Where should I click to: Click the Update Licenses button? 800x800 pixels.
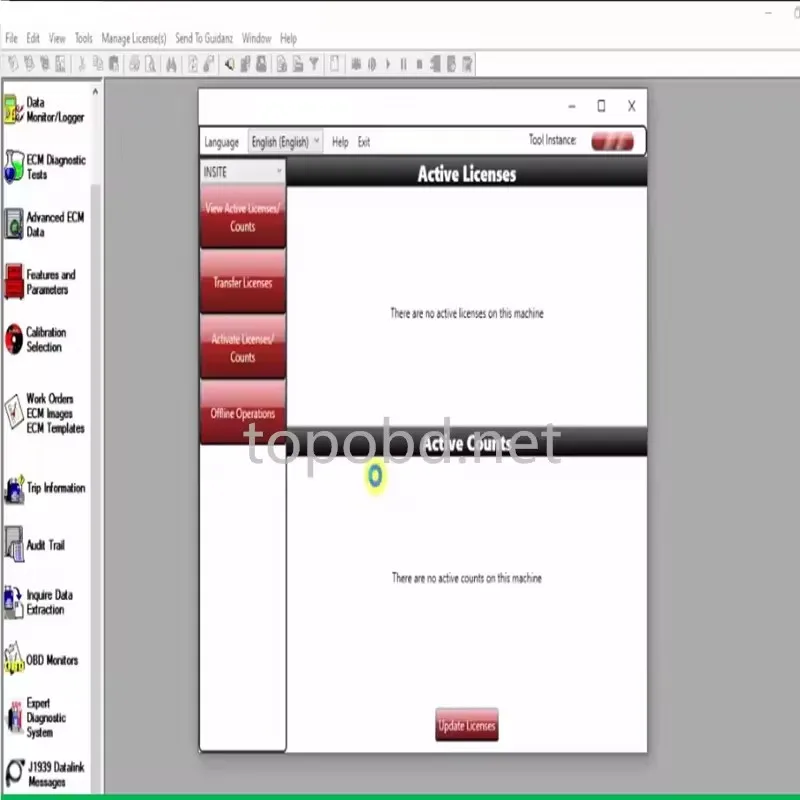tap(466, 725)
